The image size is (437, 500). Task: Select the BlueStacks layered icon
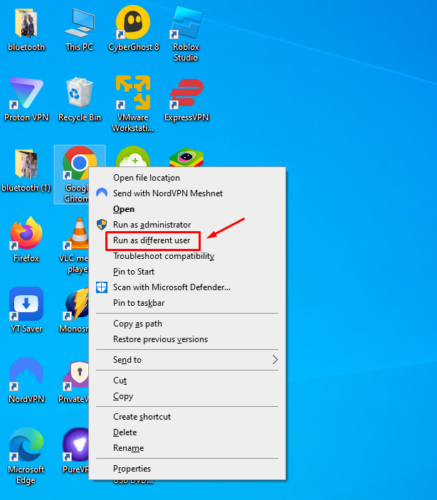click(x=186, y=157)
